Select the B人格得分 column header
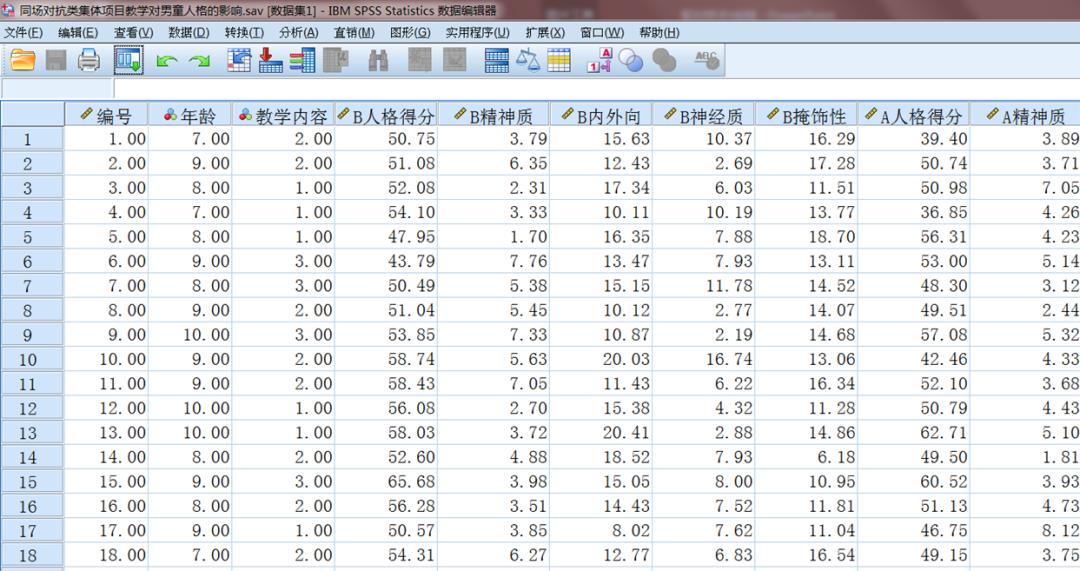Image resolution: width=1080 pixels, height=571 pixels. coord(385,115)
